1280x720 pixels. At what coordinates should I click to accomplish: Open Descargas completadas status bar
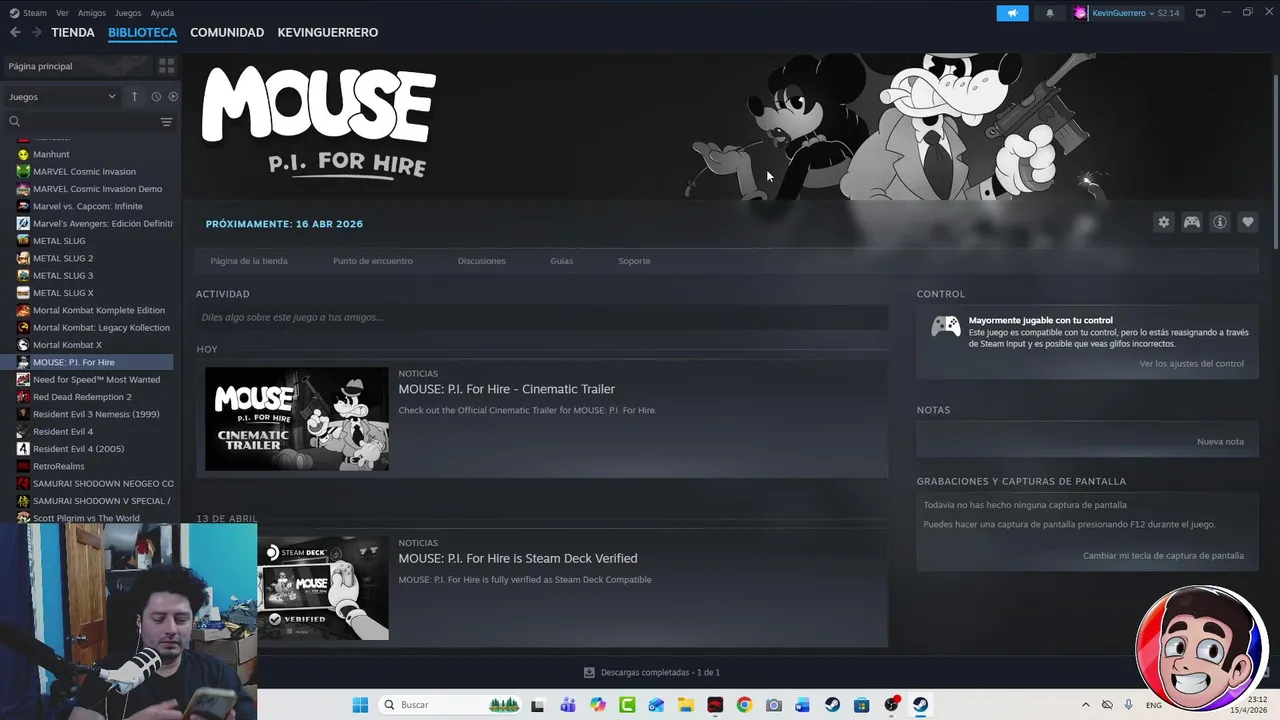652,673
